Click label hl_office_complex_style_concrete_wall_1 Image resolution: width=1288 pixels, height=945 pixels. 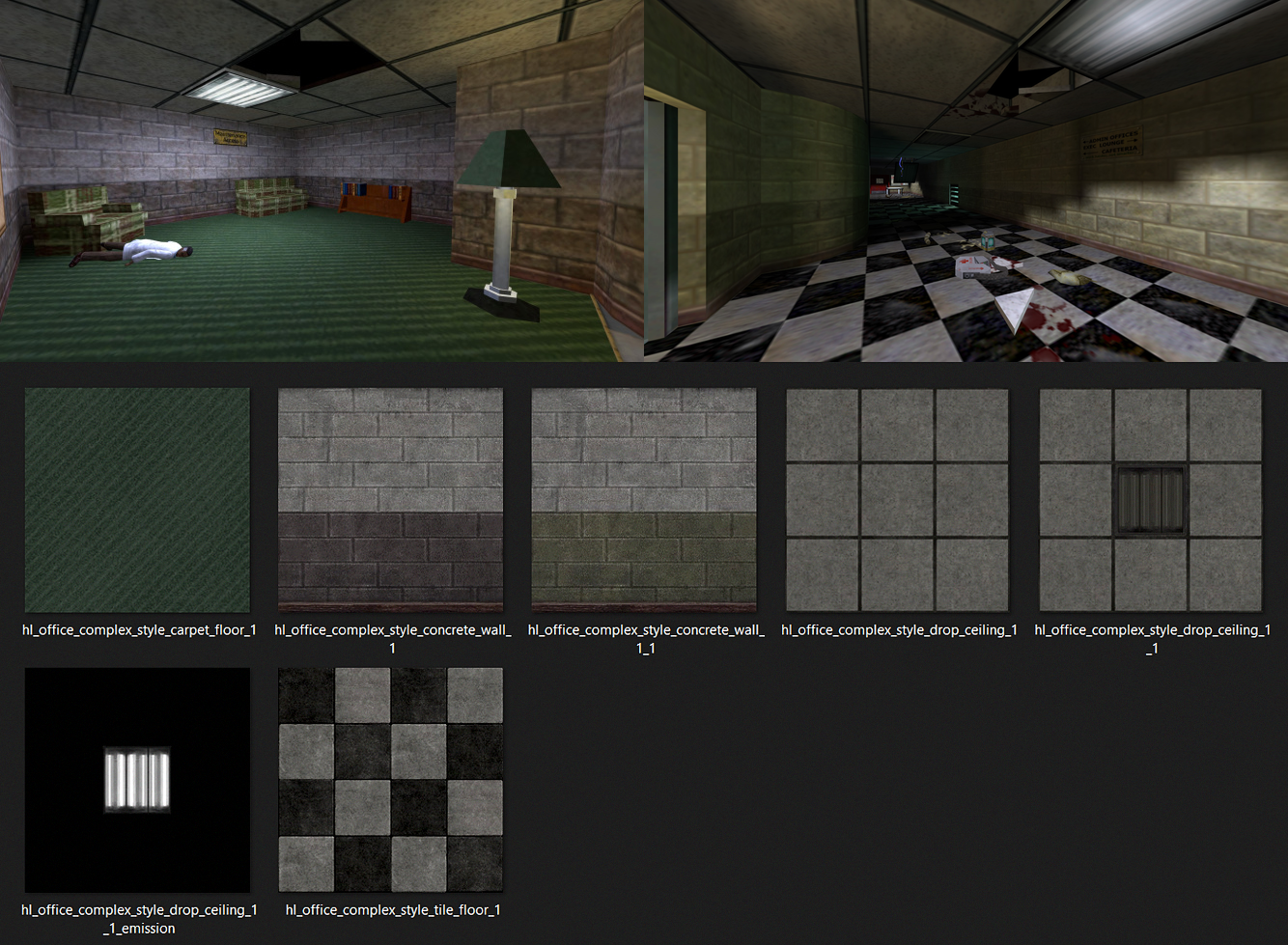click(393, 639)
